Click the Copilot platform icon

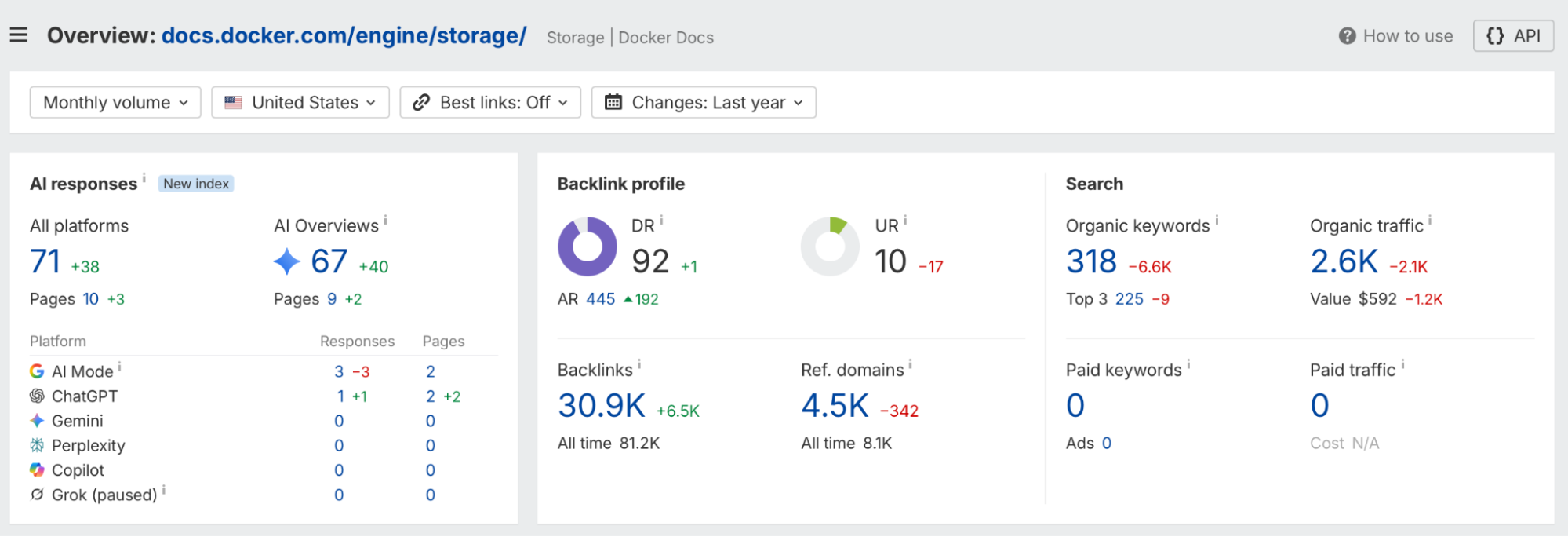point(37,470)
